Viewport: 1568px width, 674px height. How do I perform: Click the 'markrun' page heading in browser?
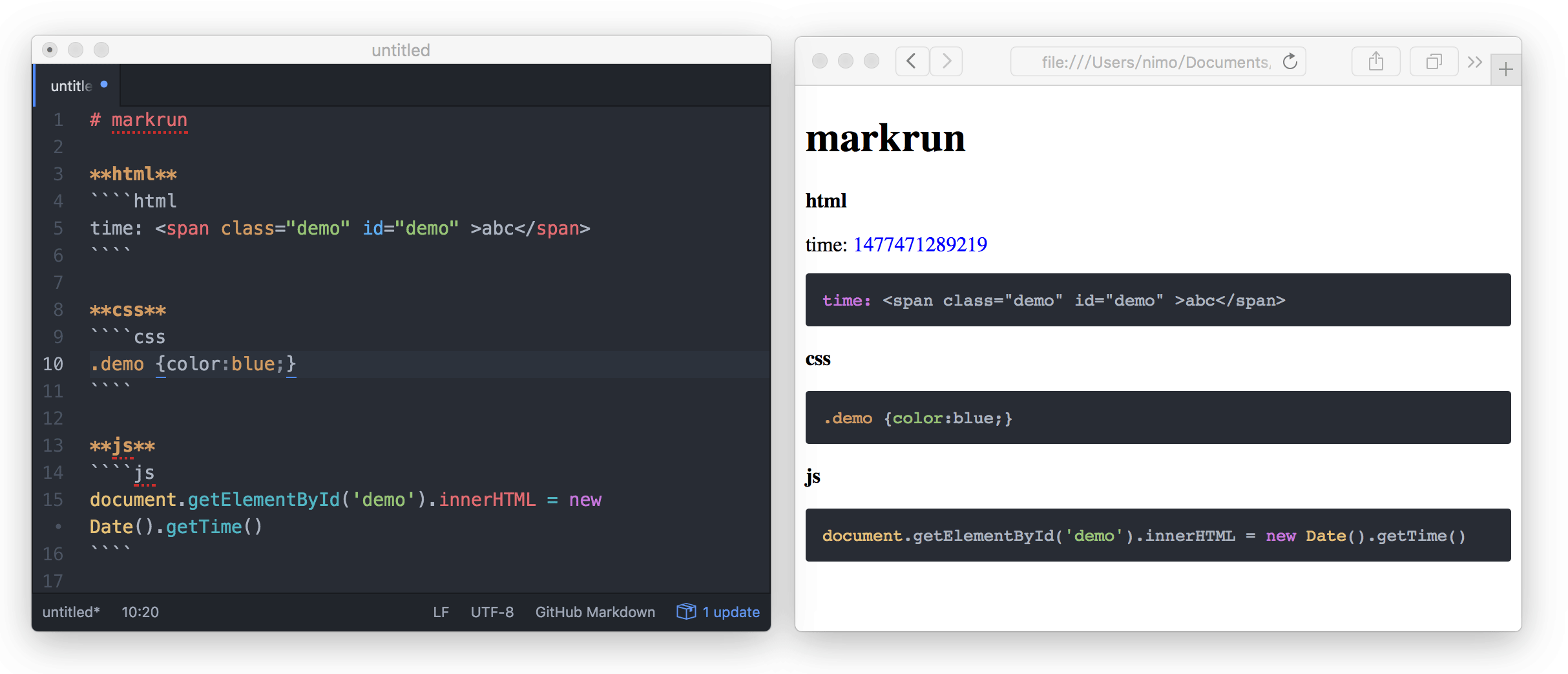885,138
